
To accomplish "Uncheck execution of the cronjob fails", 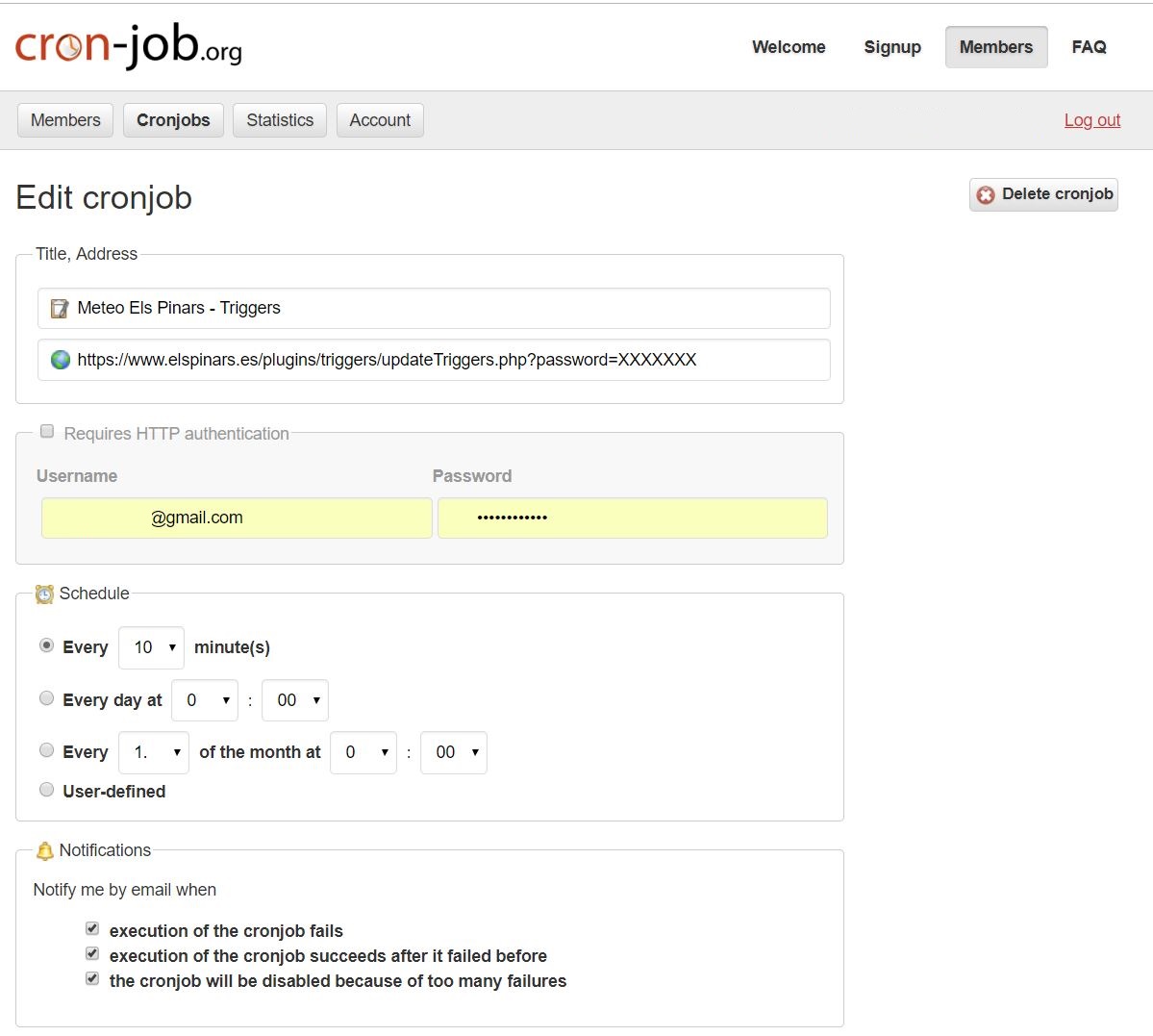I will click(92, 929).
